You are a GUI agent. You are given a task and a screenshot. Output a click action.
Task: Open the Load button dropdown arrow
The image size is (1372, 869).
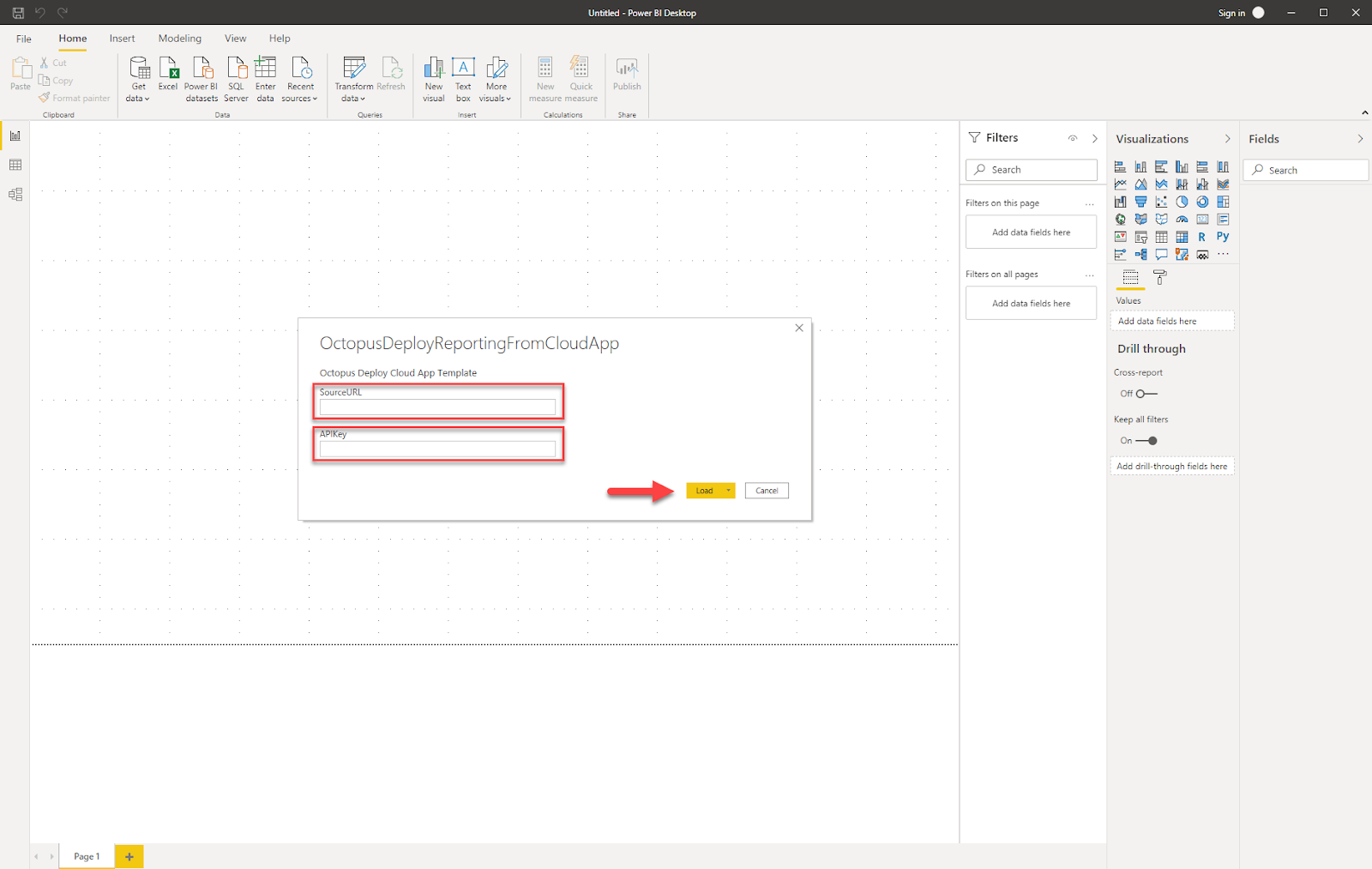[x=728, y=491]
